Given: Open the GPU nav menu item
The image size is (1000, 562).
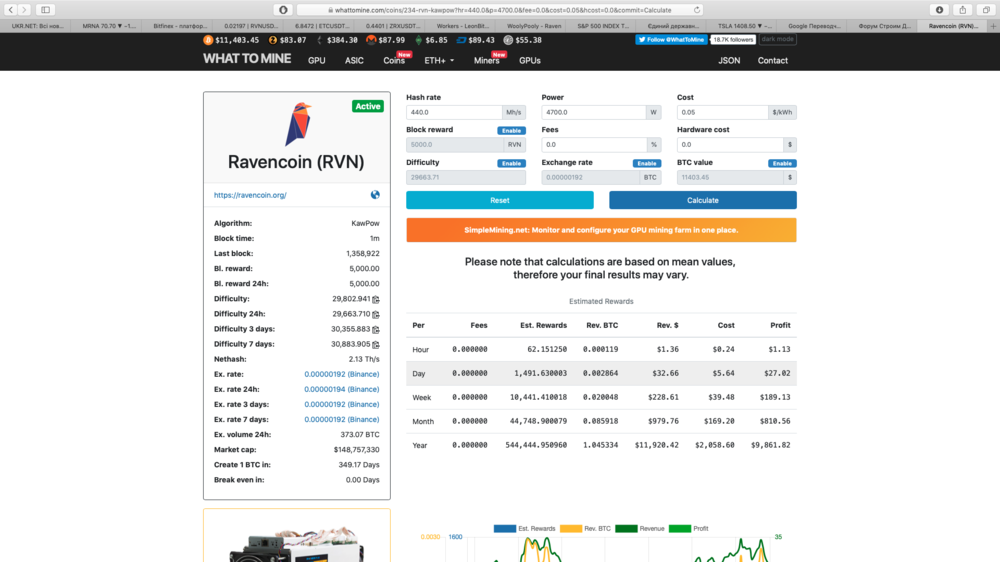Looking at the screenshot, I should (x=316, y=61).
